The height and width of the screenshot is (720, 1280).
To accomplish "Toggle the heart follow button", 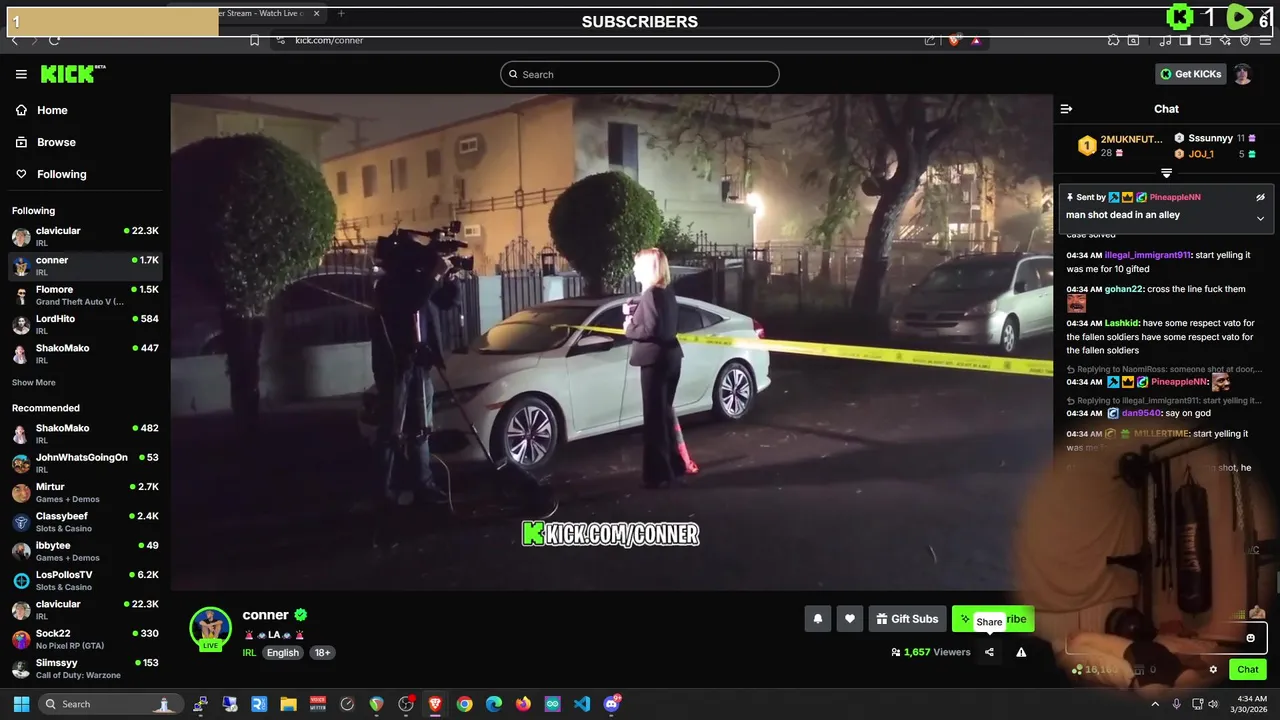I will (849, 619).
